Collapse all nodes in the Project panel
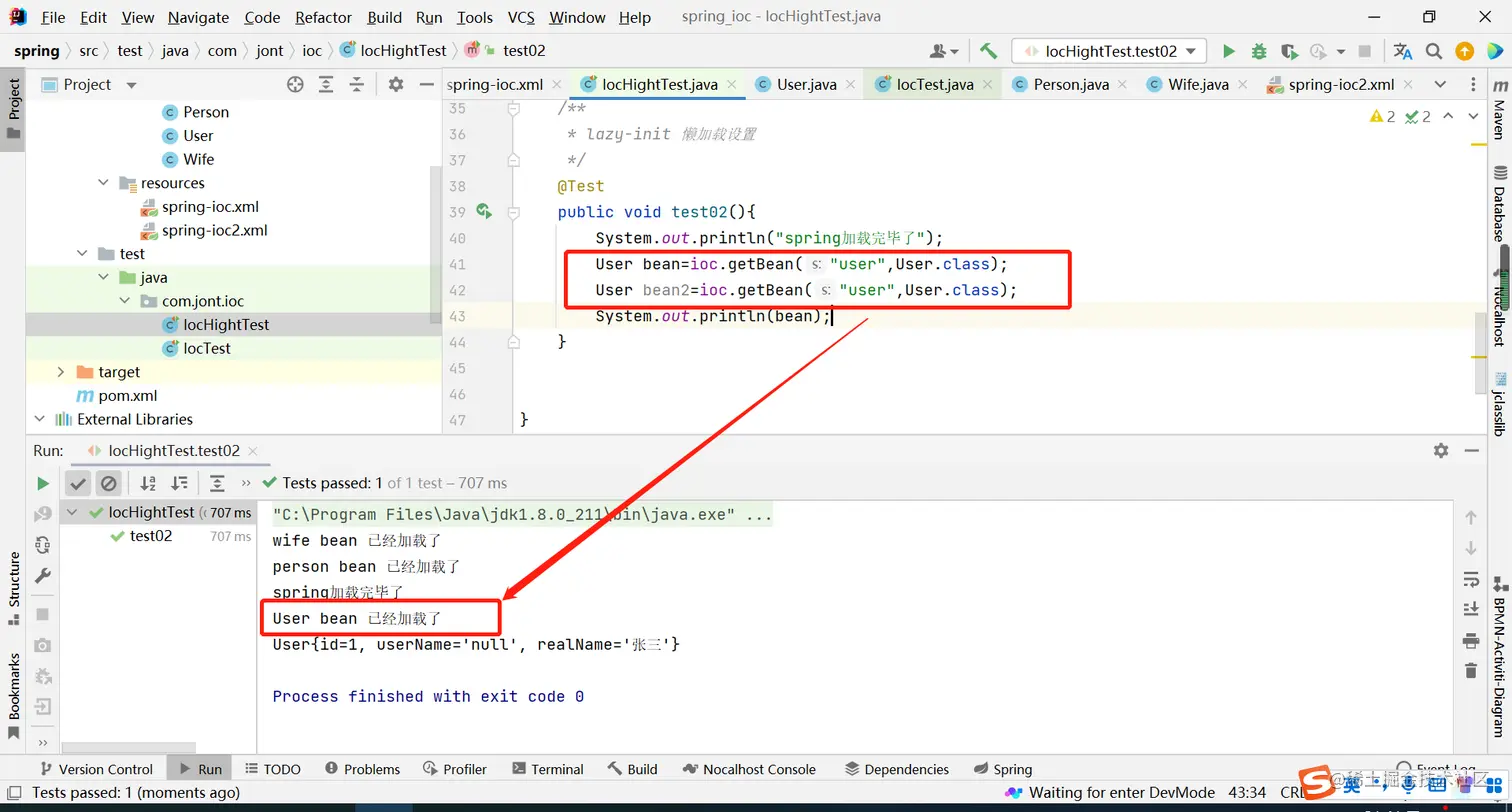 [x=356, y=85]
